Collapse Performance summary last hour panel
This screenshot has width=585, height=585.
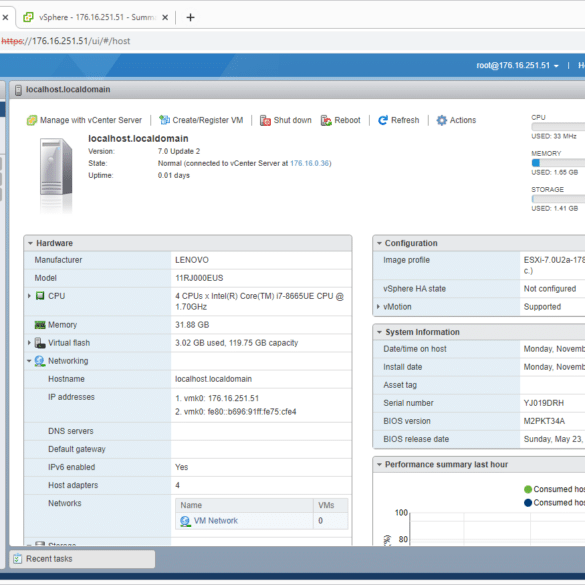[x=379, y=464]
